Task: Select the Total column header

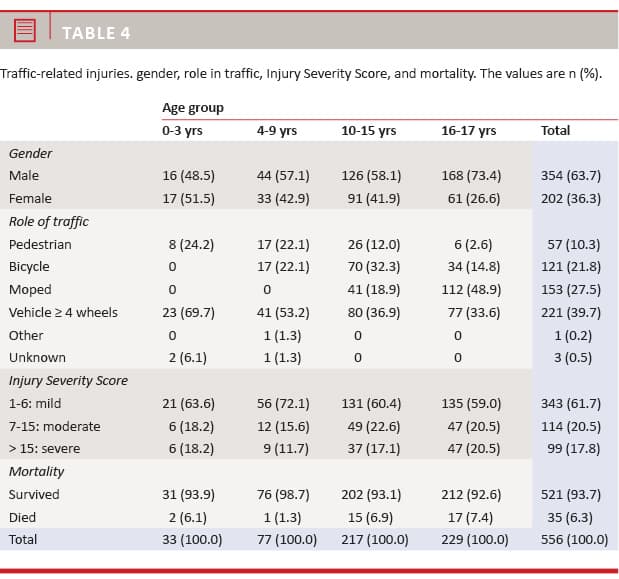Action: tap(555, 131)
